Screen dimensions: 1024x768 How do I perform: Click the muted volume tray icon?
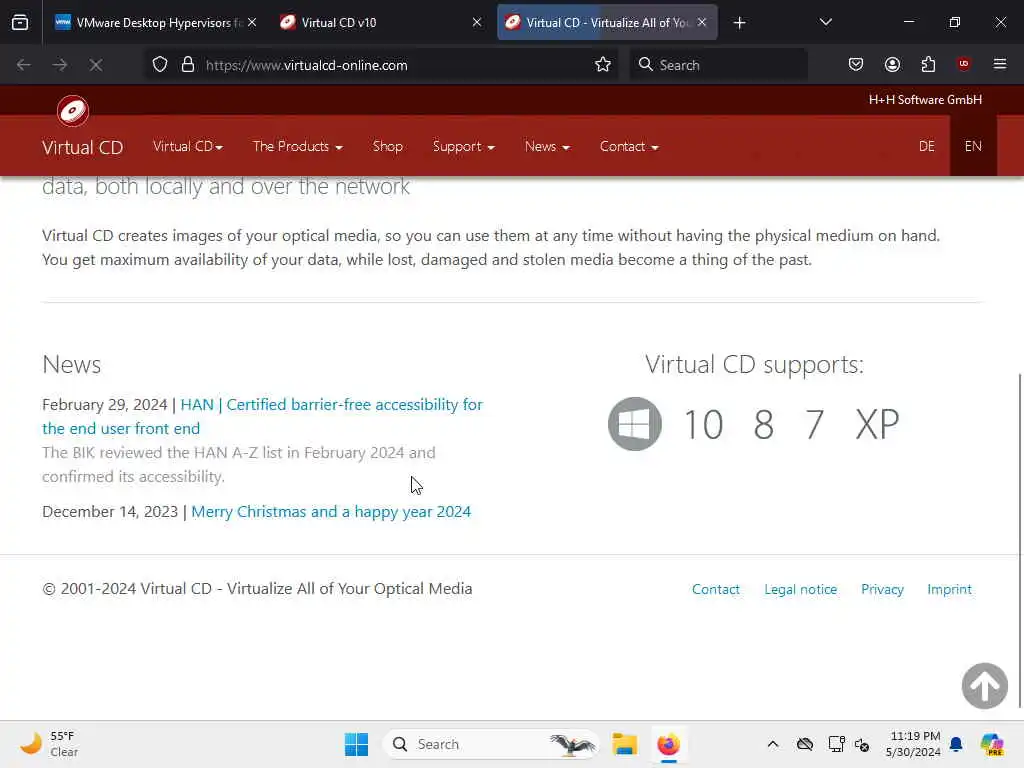(862, 744)
